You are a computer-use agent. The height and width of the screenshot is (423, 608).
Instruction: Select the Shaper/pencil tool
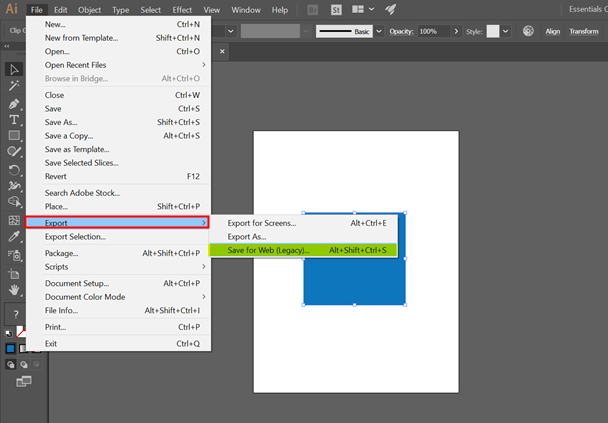click(14, 151)
